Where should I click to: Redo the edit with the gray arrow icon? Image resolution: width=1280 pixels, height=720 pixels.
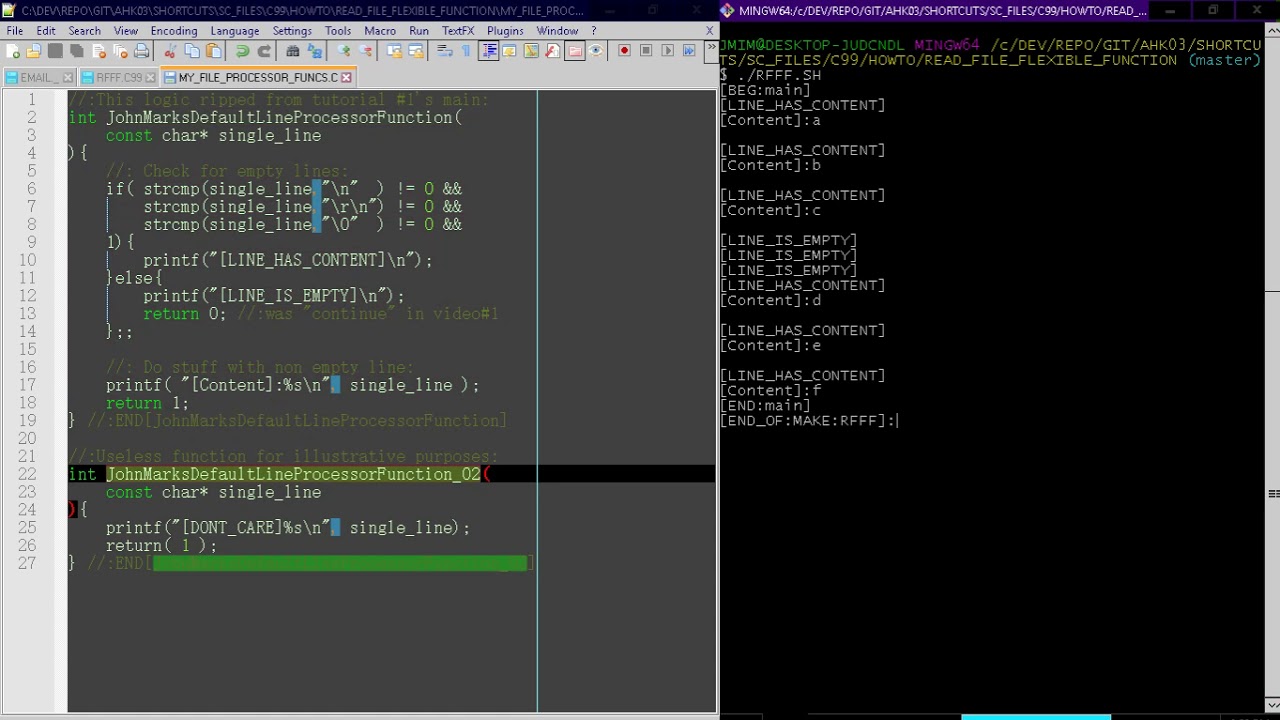tap(264, 51)
